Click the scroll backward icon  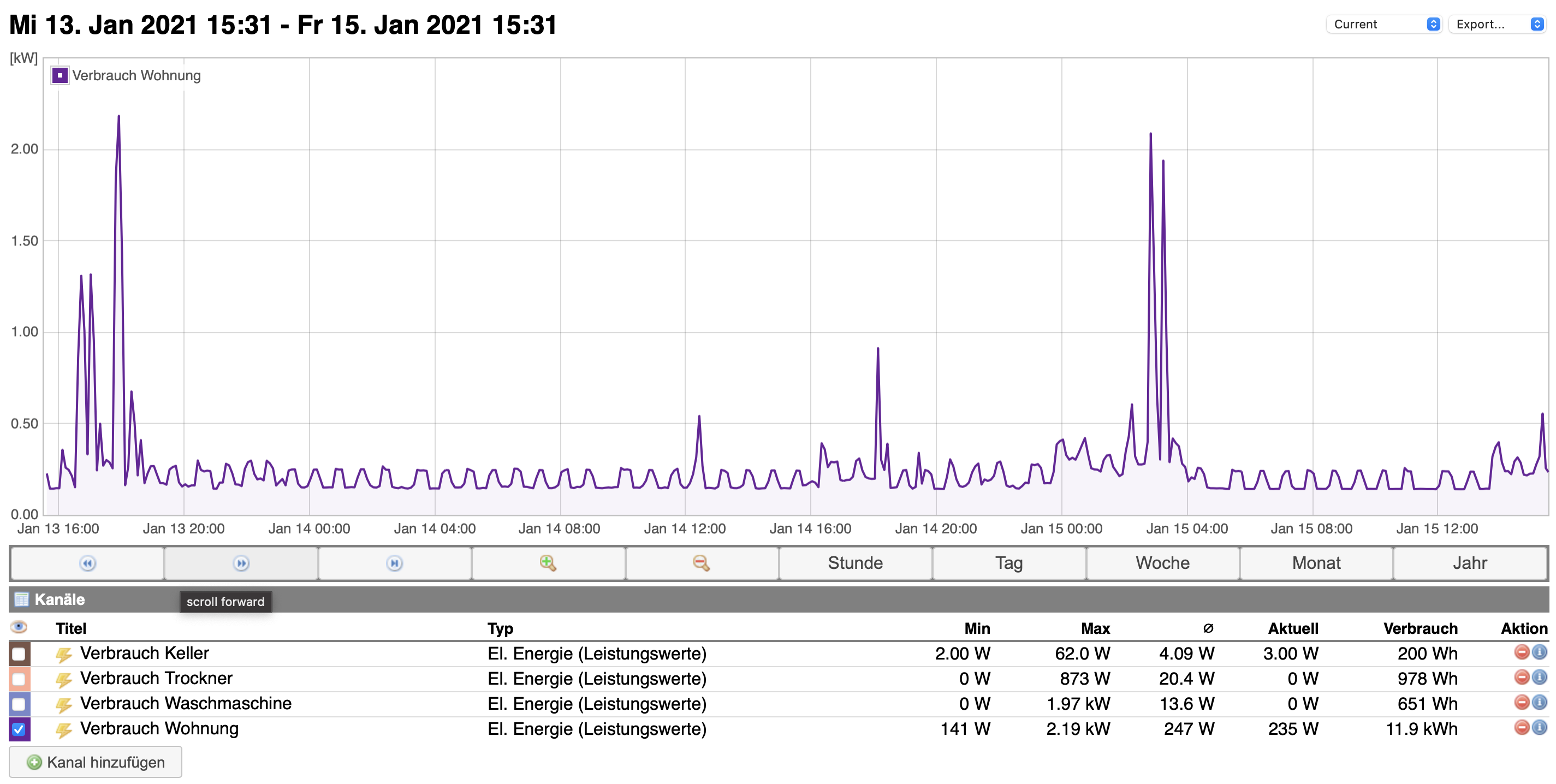pyautogui.click(x=87, y=563)
